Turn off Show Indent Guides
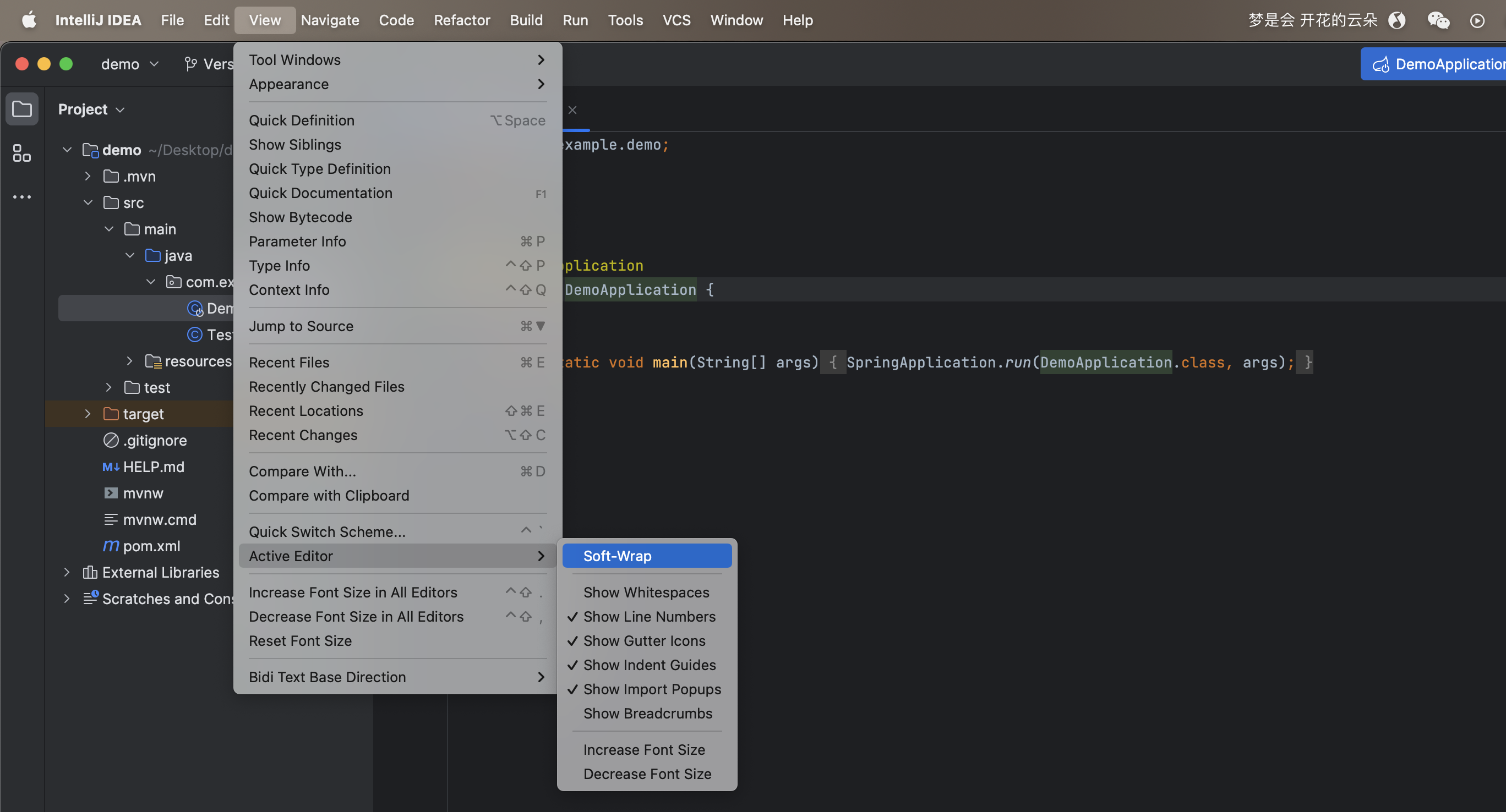 (648, 665)
